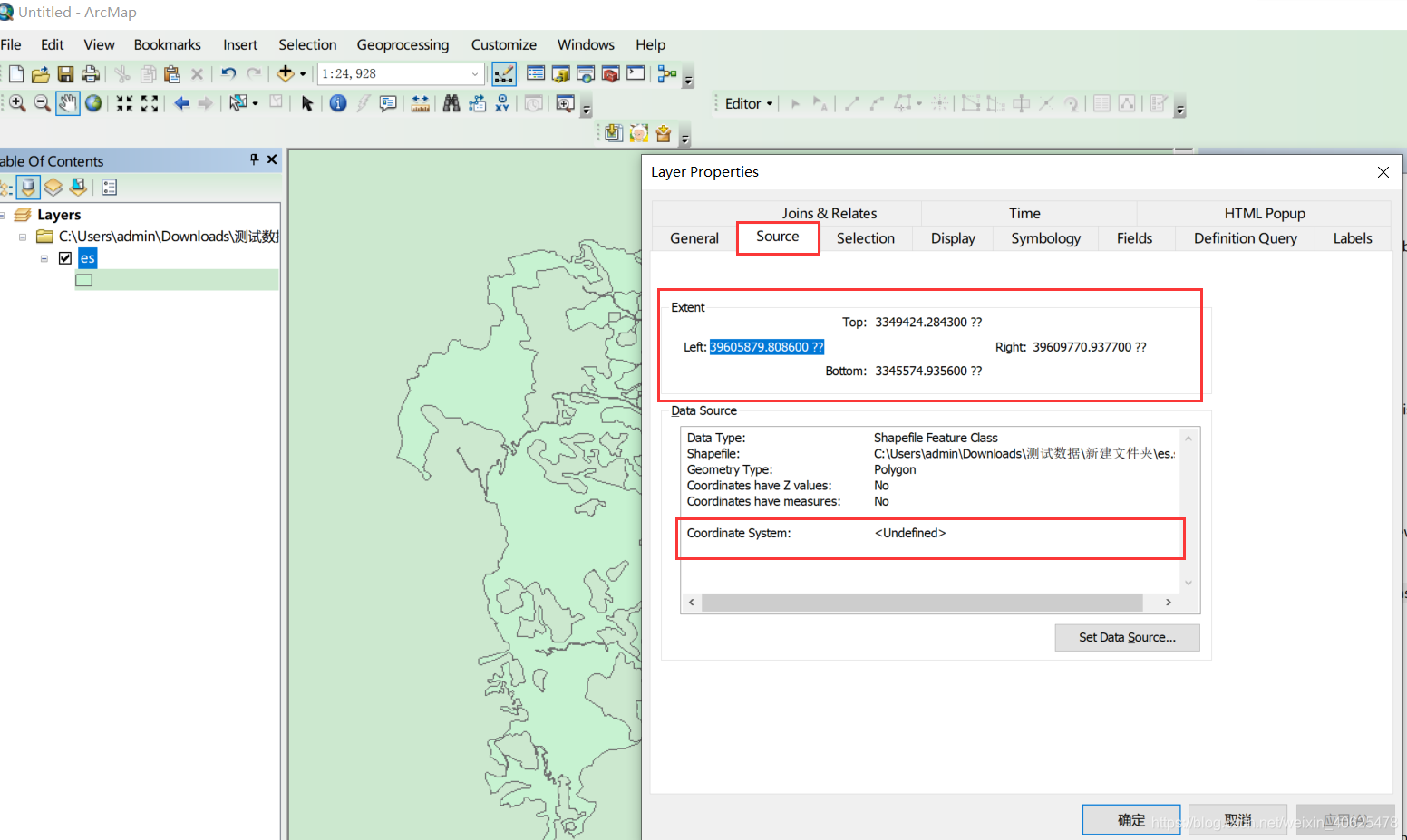Viewport: 1407px width, 840px height.
Task: Switch to the Definition Query tab
Action: coord(1246,238)
